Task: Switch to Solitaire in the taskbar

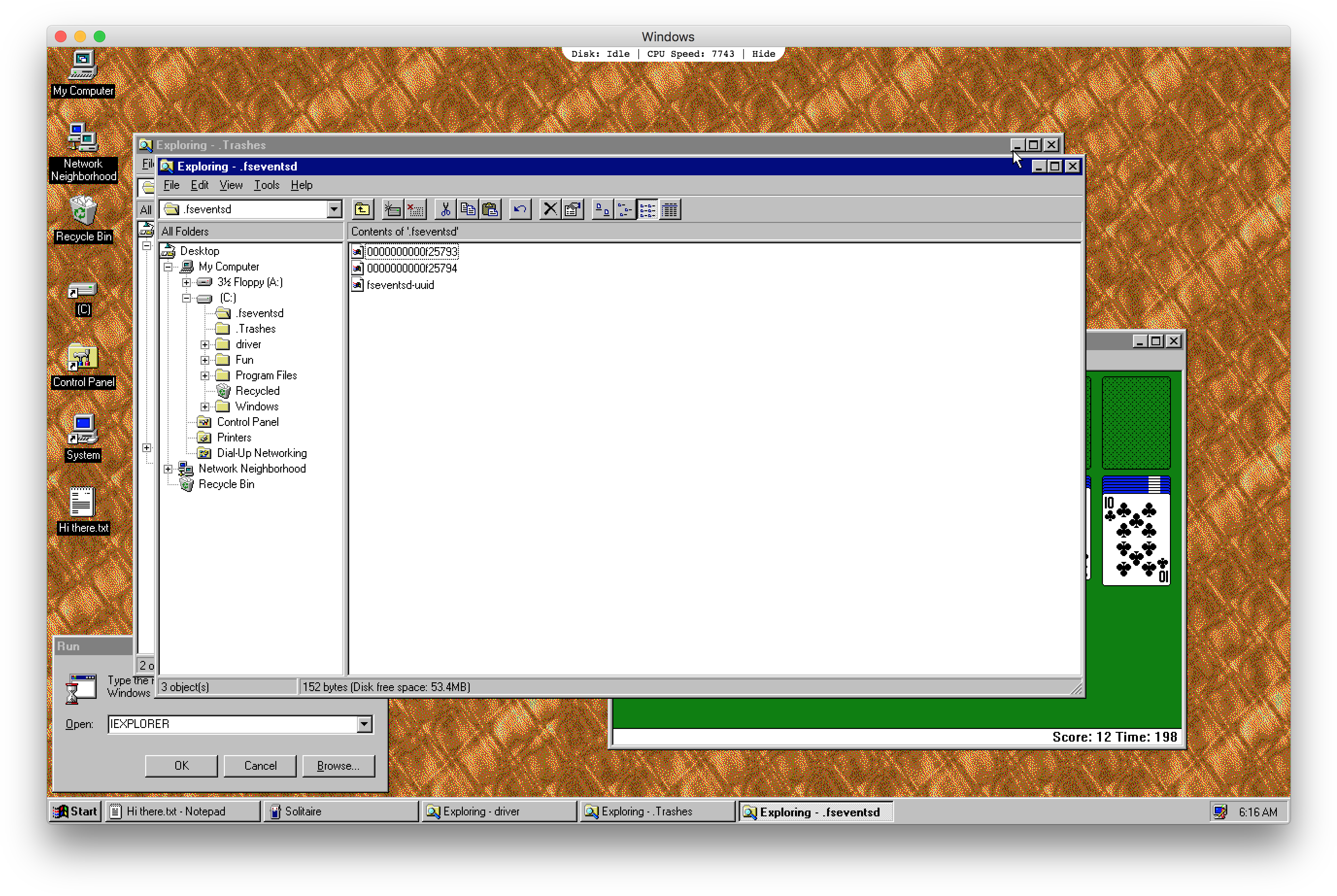Action: [x=340, y=811]
